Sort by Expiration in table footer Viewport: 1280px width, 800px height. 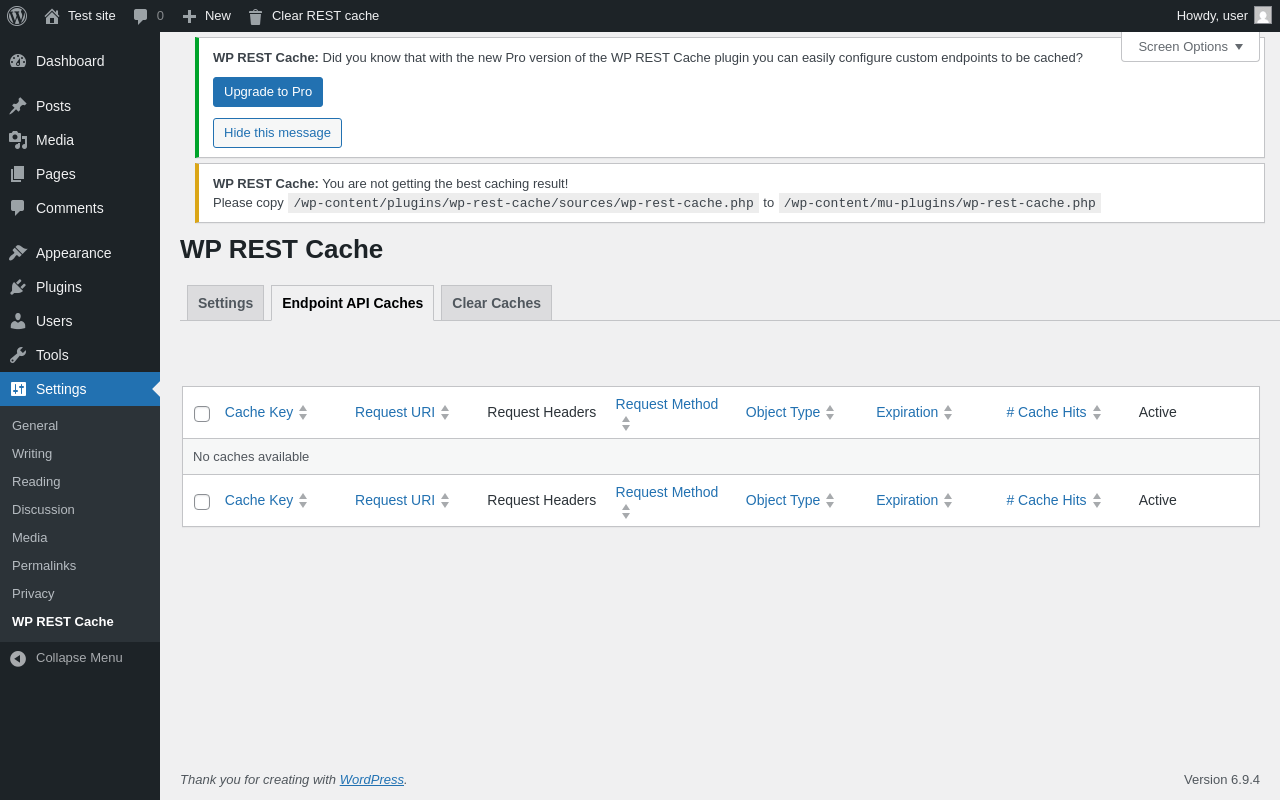[914, 500]
